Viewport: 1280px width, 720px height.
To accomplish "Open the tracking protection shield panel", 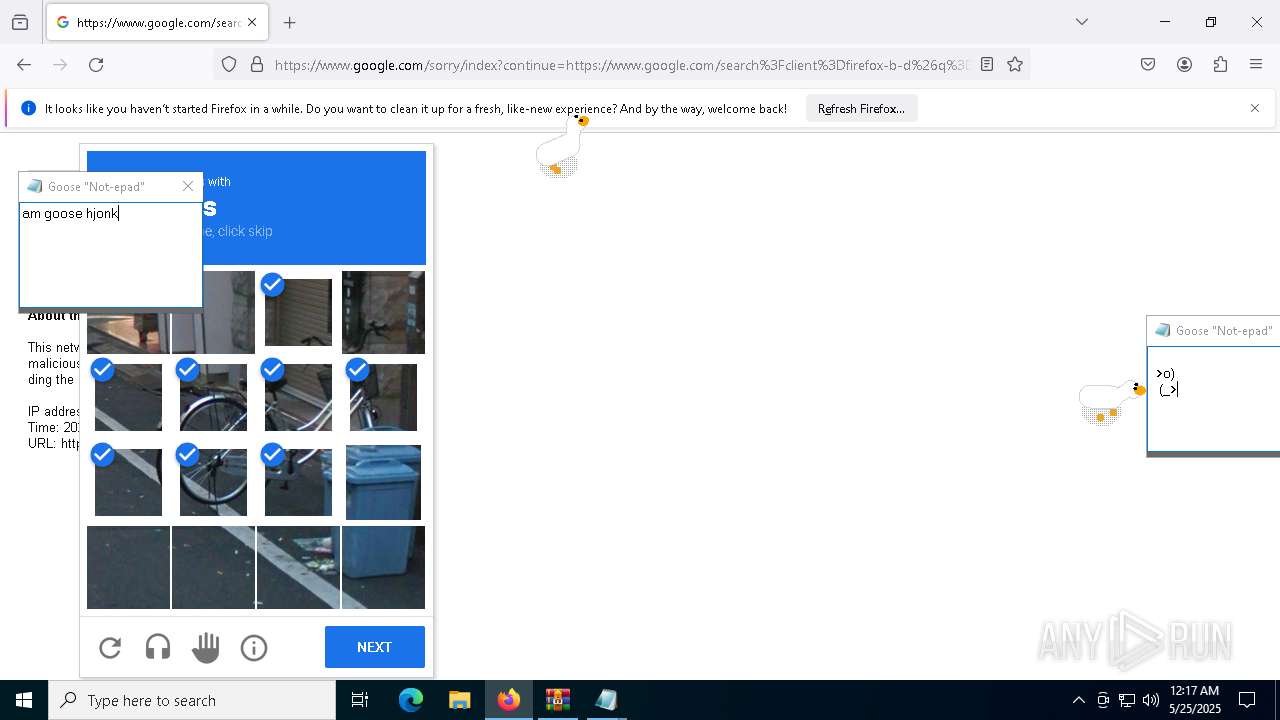I will [229, 64].
